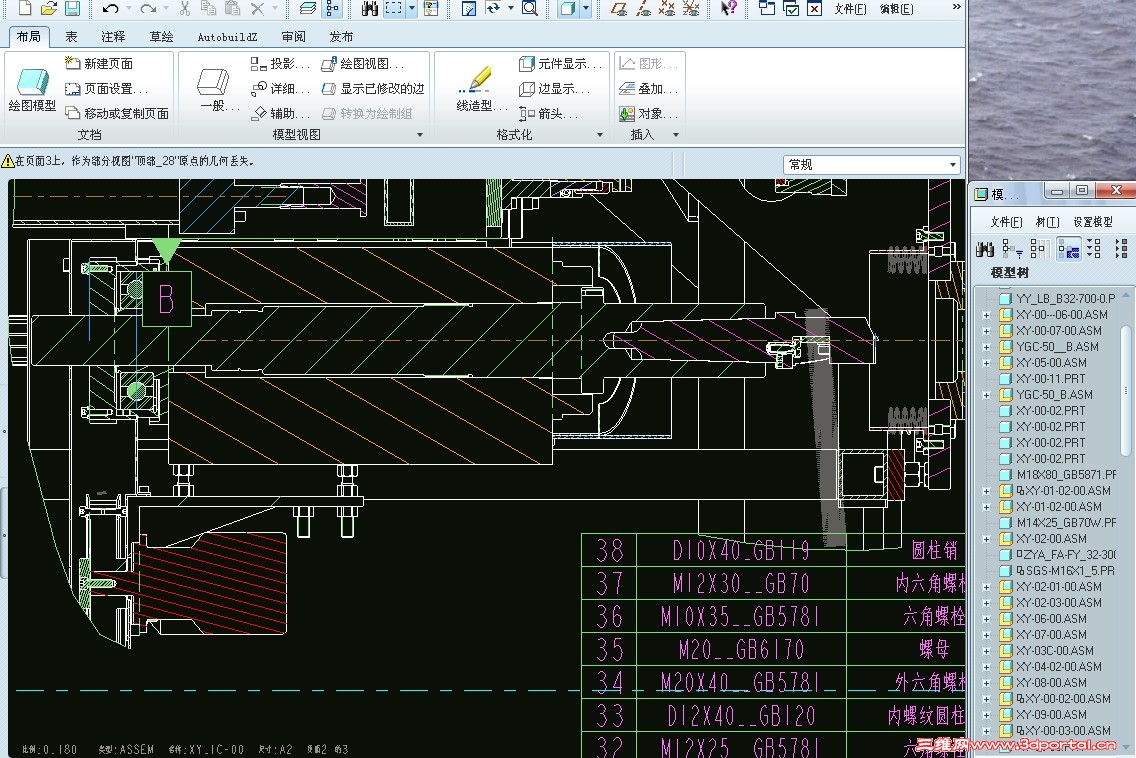Toggle the highlighted tree view mode icon
The image size is (1136, 758).
coord(1067,248)
